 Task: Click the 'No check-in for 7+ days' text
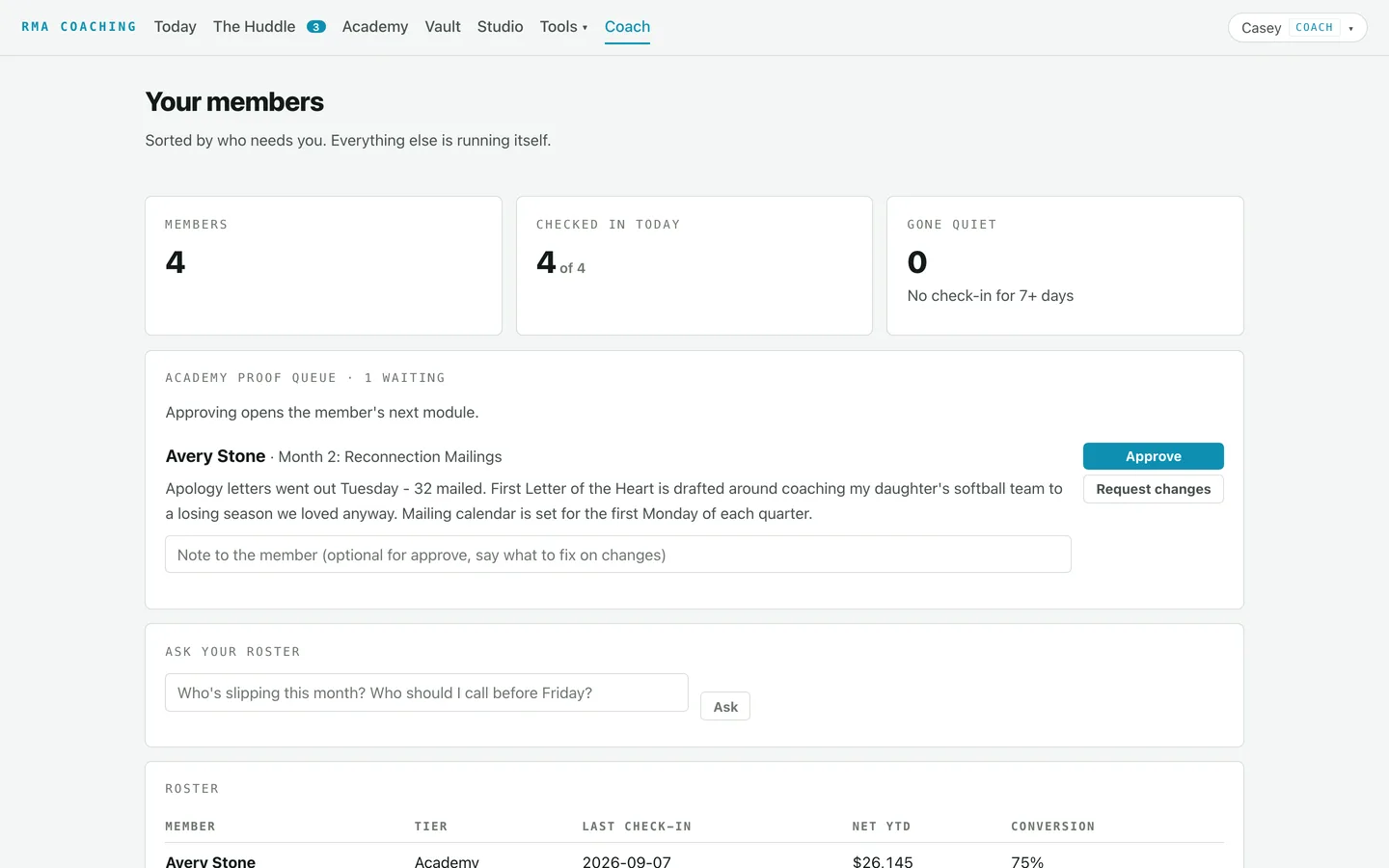tap(991, 296)
